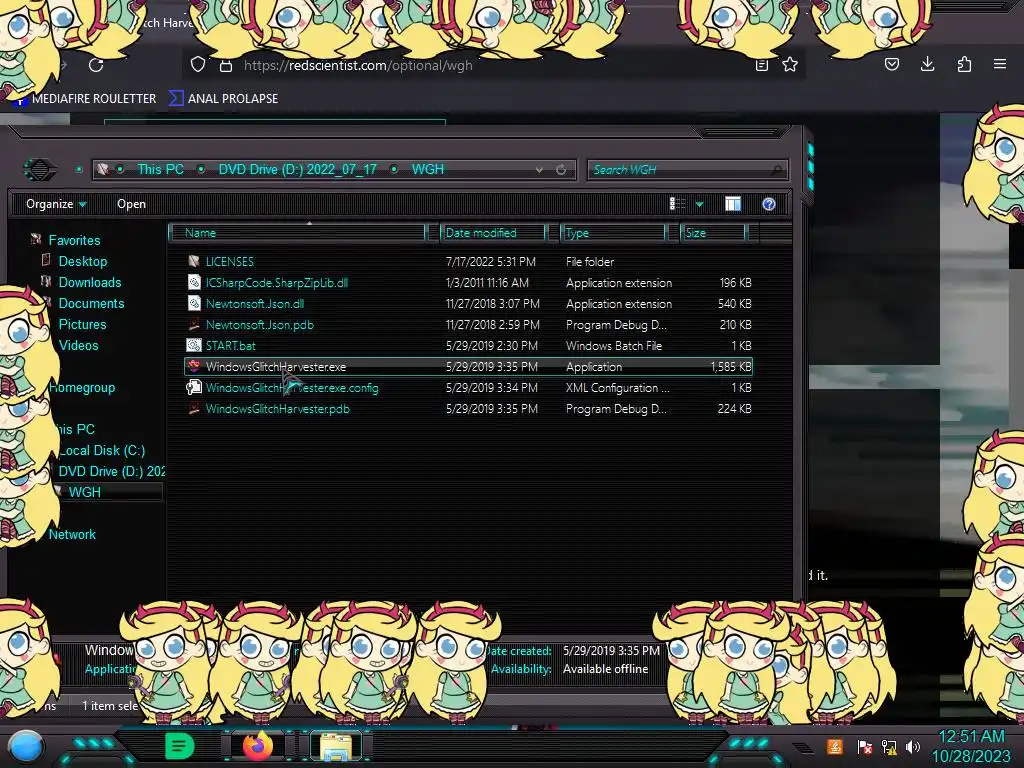
Task: Open Desktop in navigation pane
Action: [x=82, y=261]
